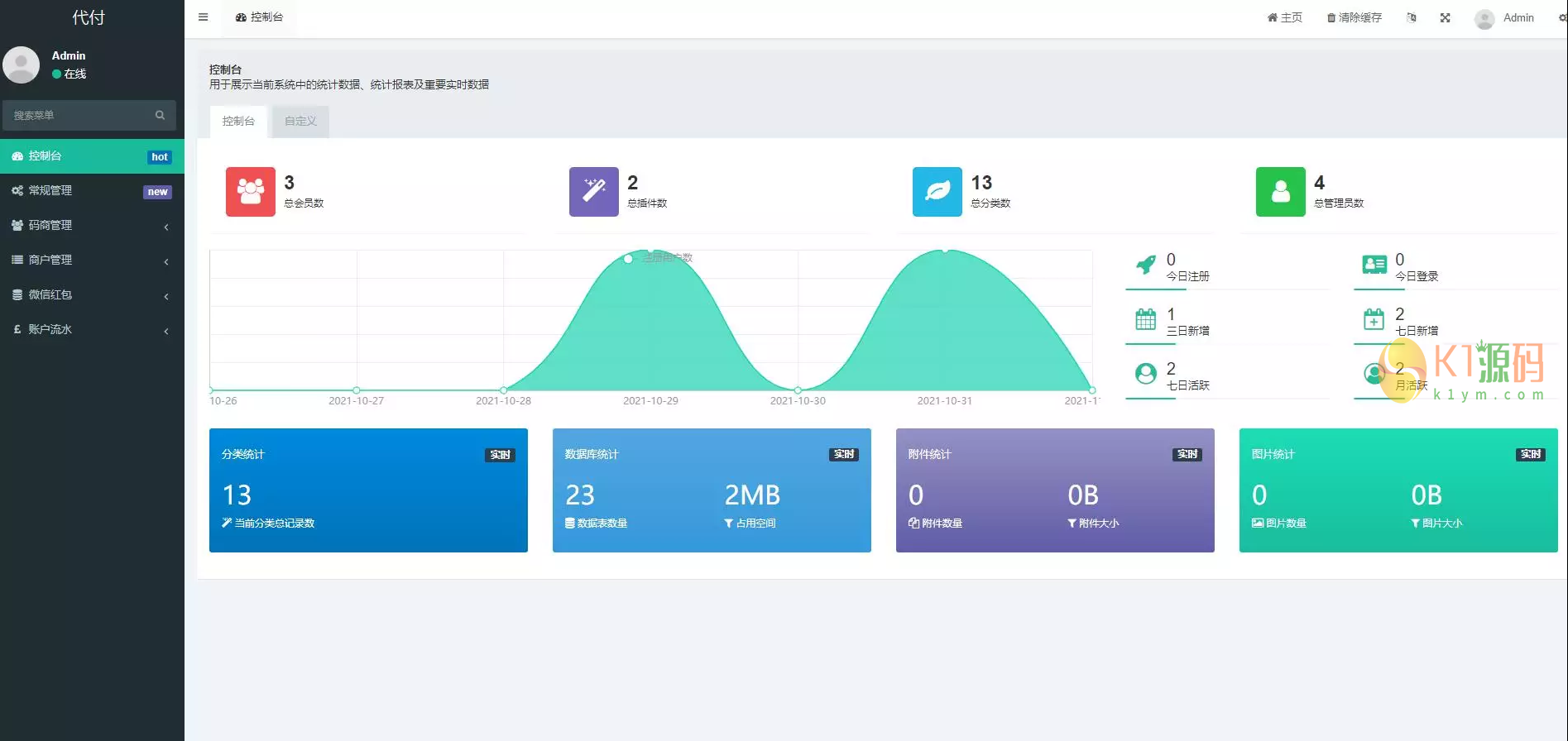Click 实时 badge on 分类统计
Viewport: 1568px width, 741px height.
pos(500,455)
